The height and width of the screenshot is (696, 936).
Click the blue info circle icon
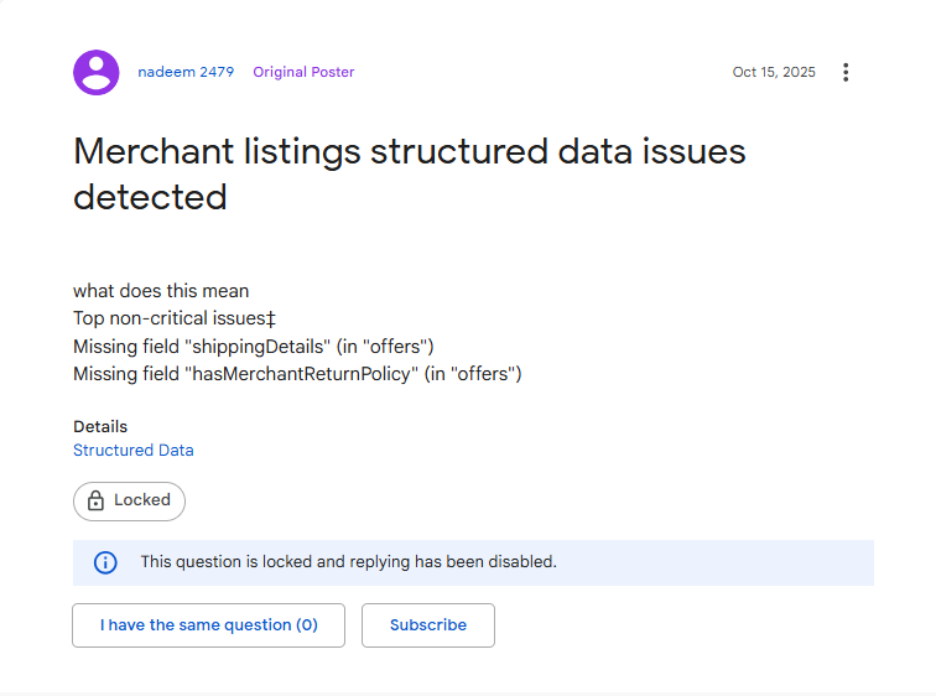106,562
